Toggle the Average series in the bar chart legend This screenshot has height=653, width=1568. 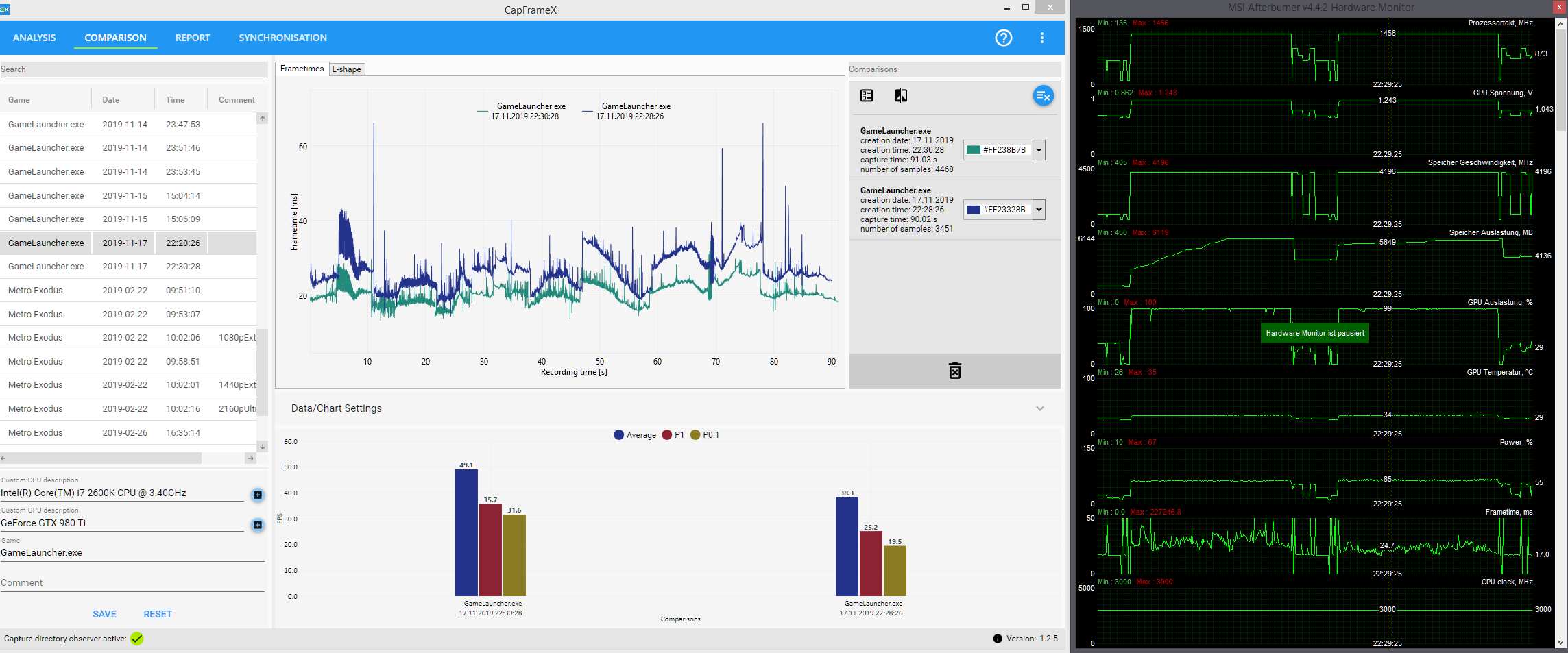pos(635,435)
